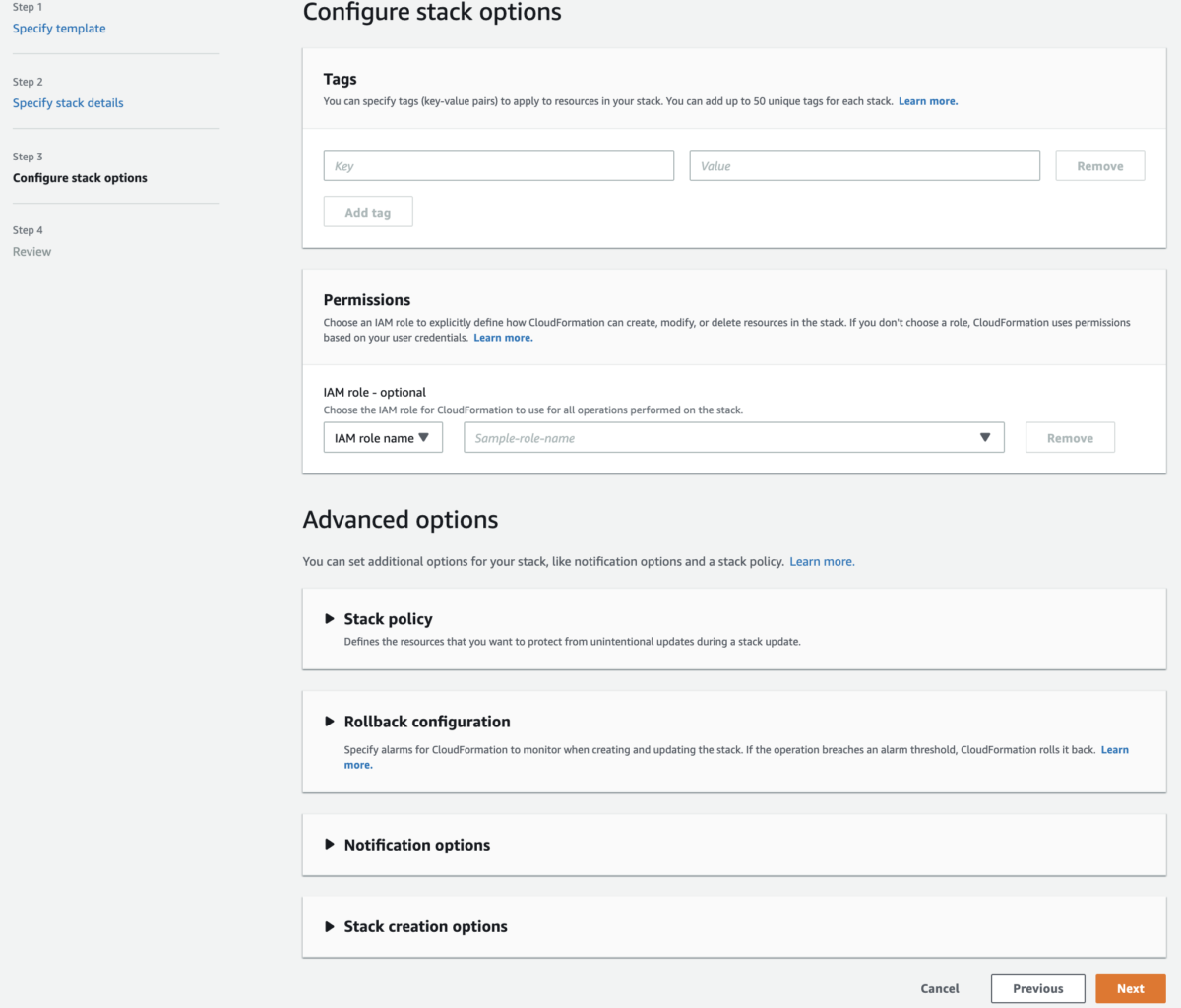
Task: Cancel the stack creation
Action: pyautogui.click(x=940, y=988)
